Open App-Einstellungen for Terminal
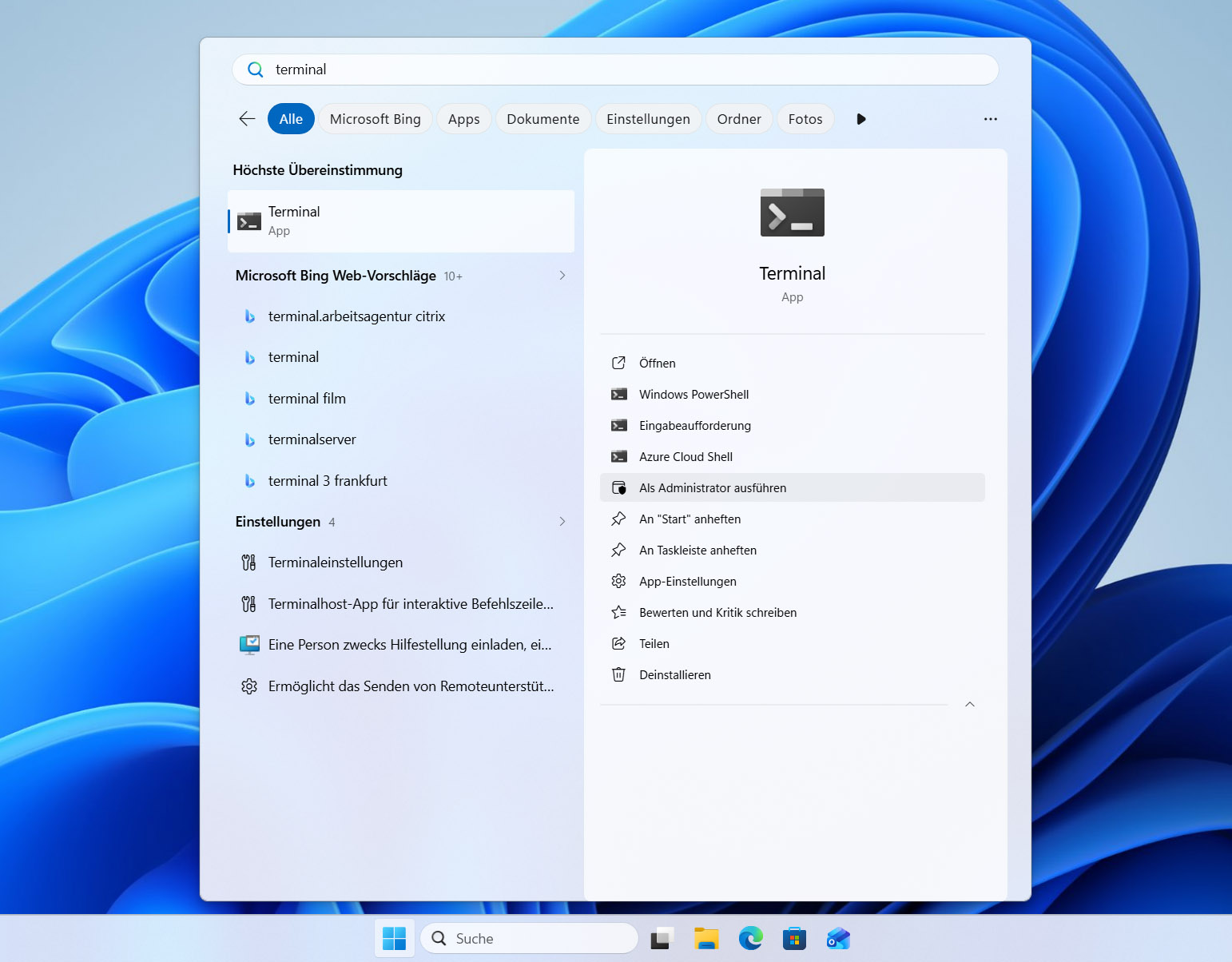1232x962 pixels. pyautogui.click(x=793, y=582)
